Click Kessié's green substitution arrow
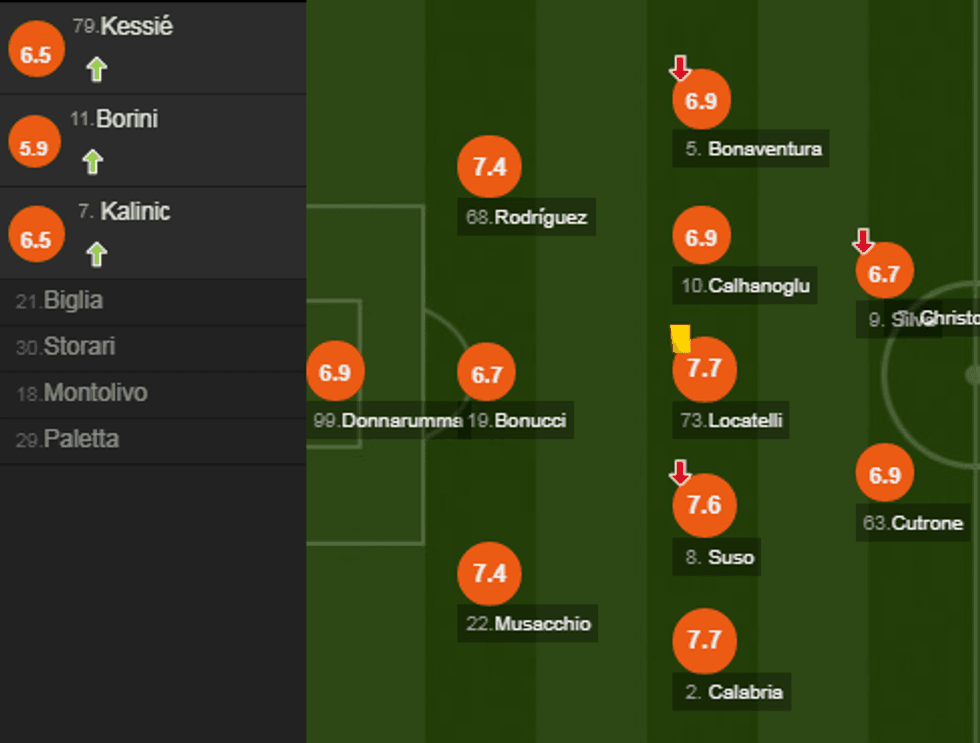This screenshot has width=980, height=743. (x=96, y=69)
